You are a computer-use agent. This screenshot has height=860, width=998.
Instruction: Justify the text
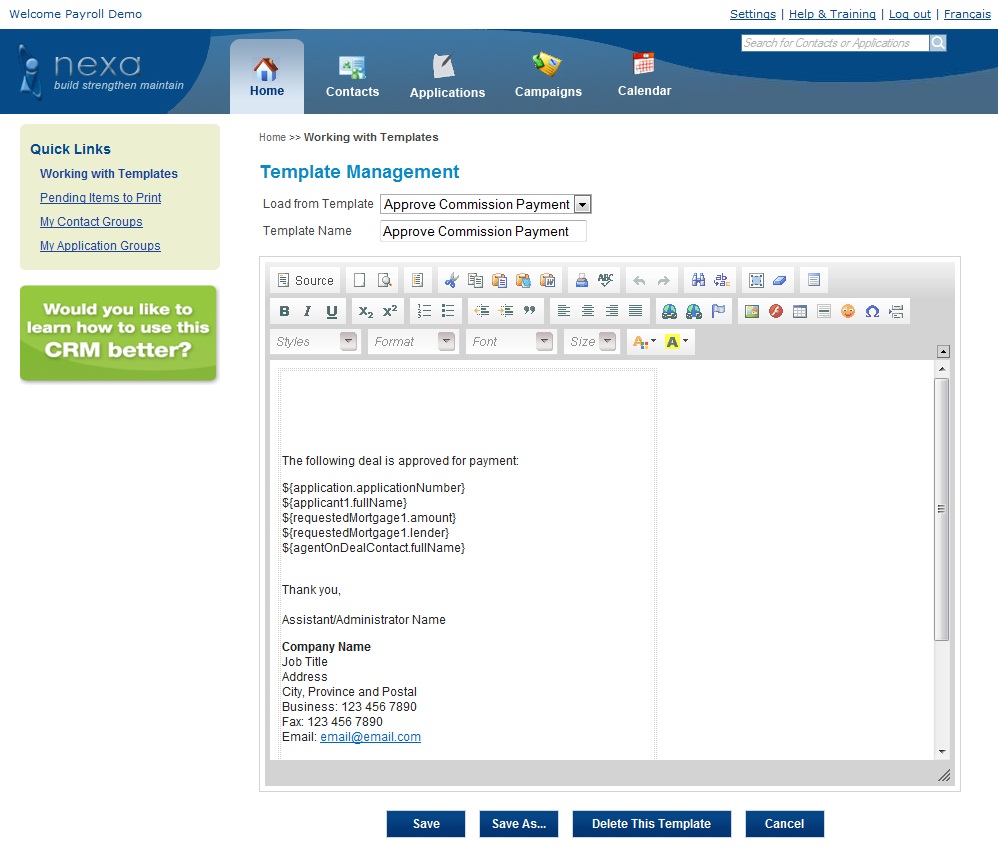click(635, 311)
